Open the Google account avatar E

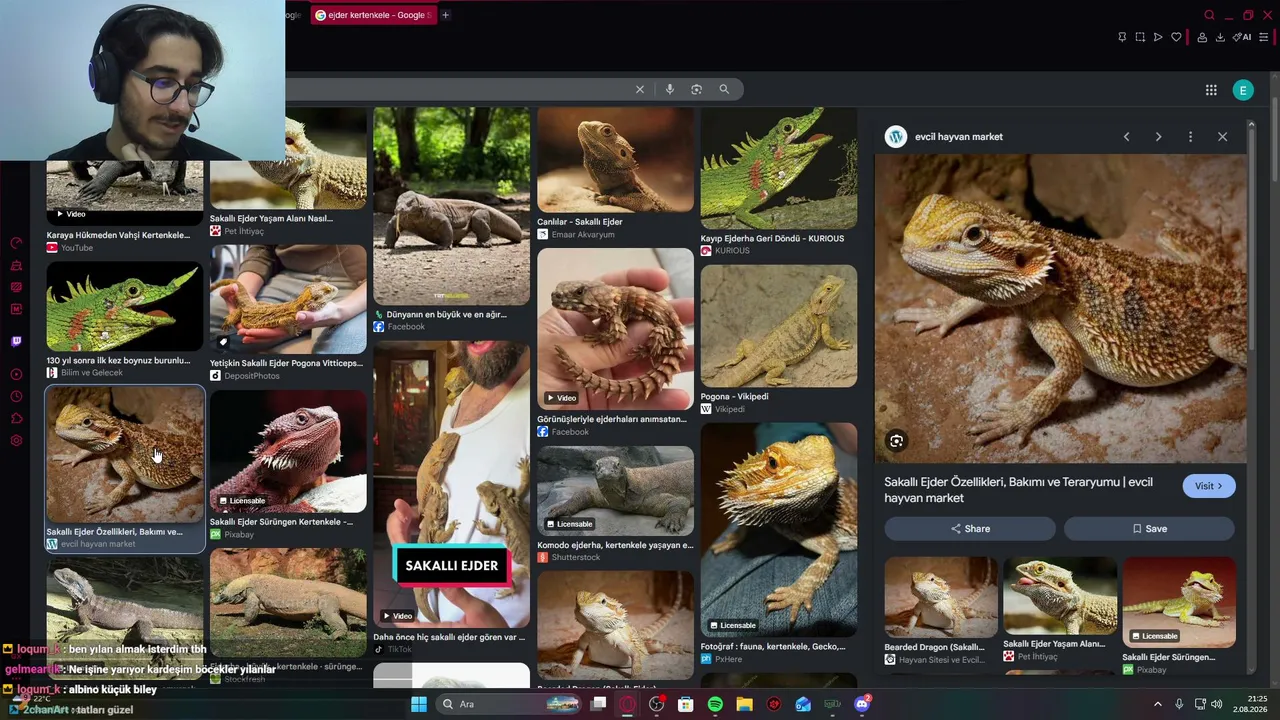pyautogui.click(x=1243, y=90)
